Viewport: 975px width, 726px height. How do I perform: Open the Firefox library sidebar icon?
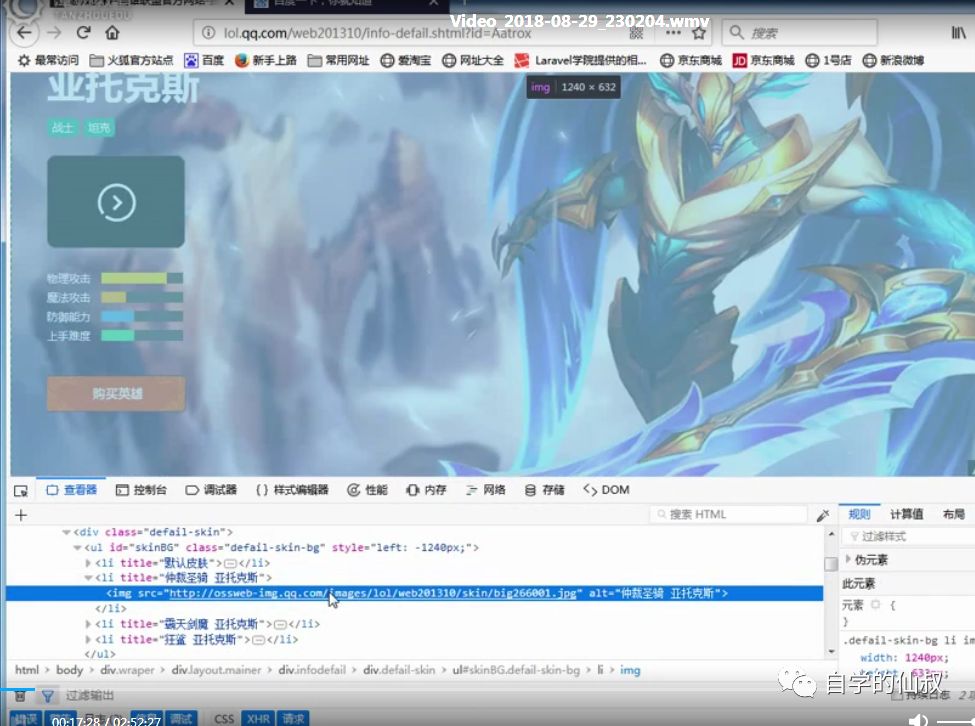pos(958,33)
